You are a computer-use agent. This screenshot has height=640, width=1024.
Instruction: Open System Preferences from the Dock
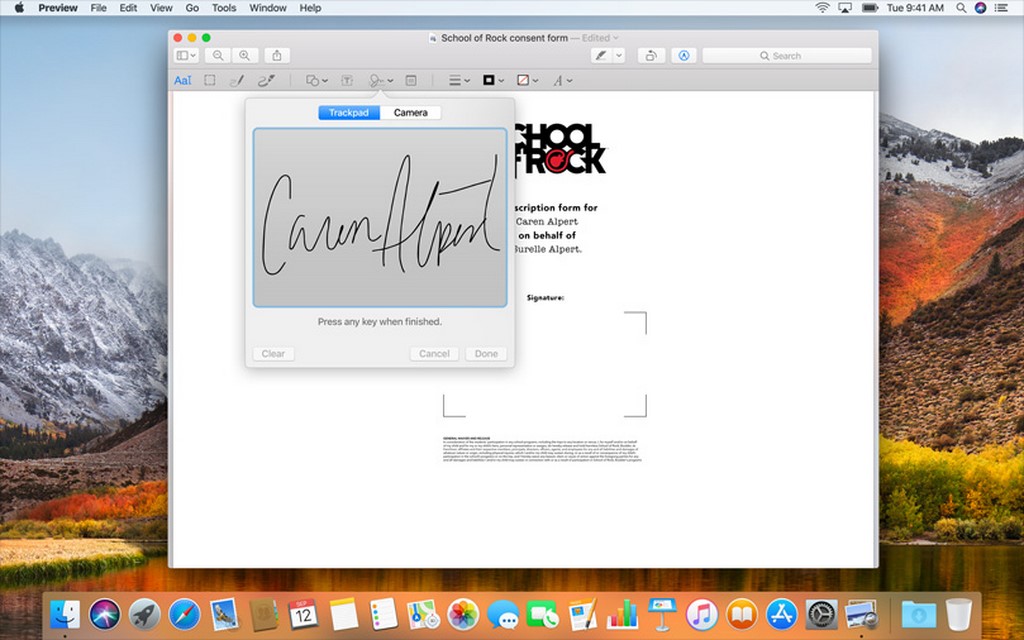pyautogui.click(x=822, y=615)
